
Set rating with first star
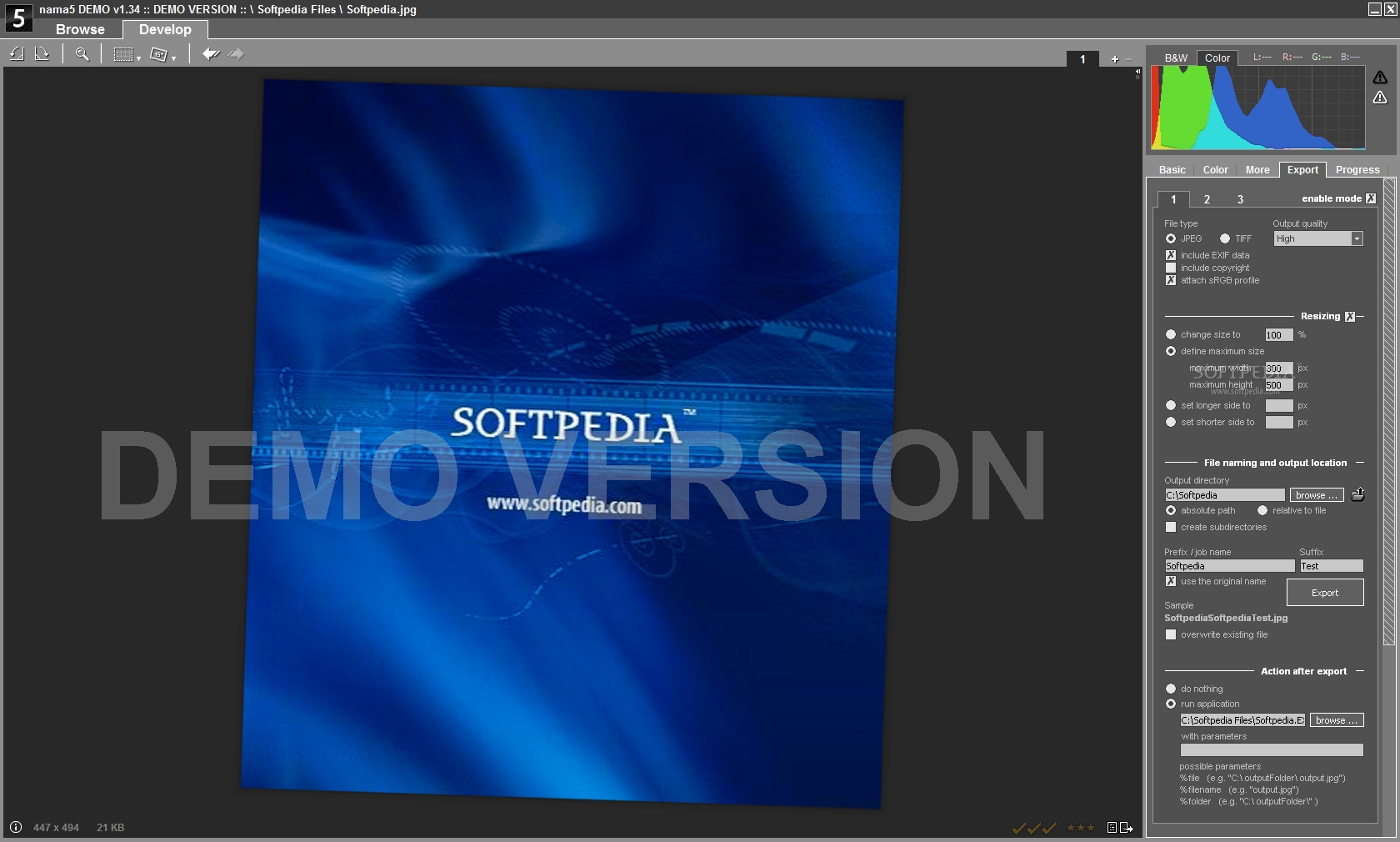tap(1071, 828)
